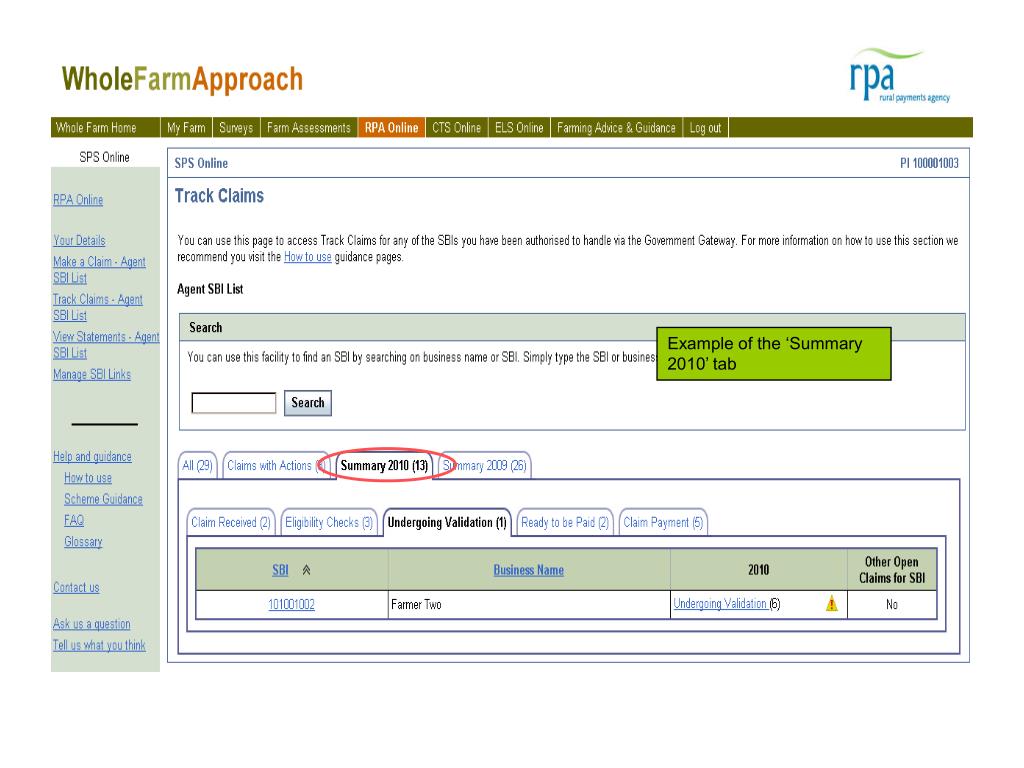Click the Tell us what you think link
Screen dimensions: 1024x768
coord(99,645)
